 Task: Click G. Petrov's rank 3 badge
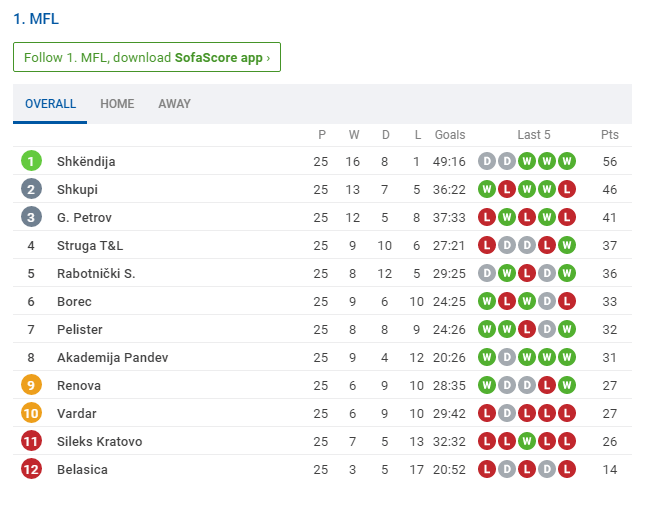[31, 217]
